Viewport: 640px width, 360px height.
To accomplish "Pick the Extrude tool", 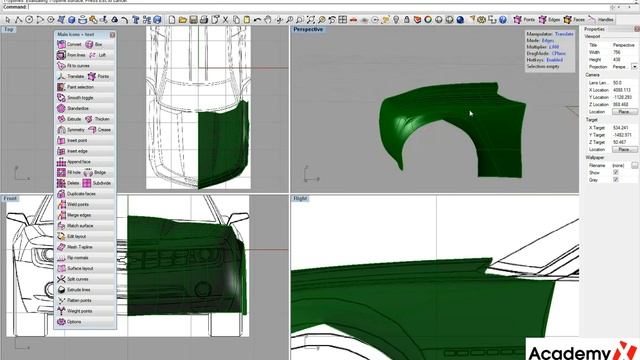I will [x=70, y=119].
